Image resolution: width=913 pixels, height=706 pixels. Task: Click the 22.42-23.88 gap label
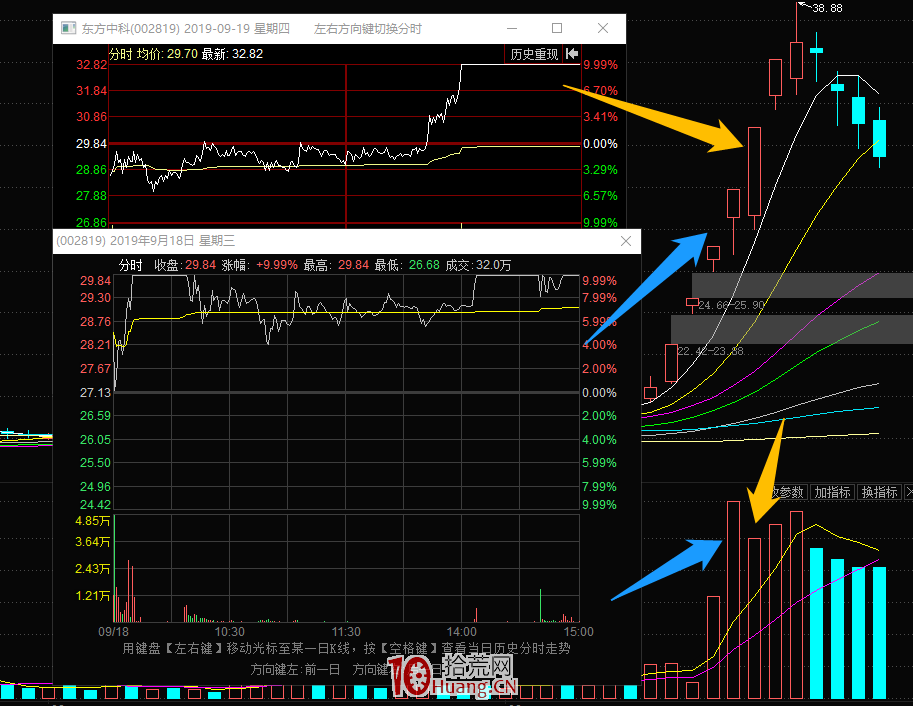pos(710,351)
